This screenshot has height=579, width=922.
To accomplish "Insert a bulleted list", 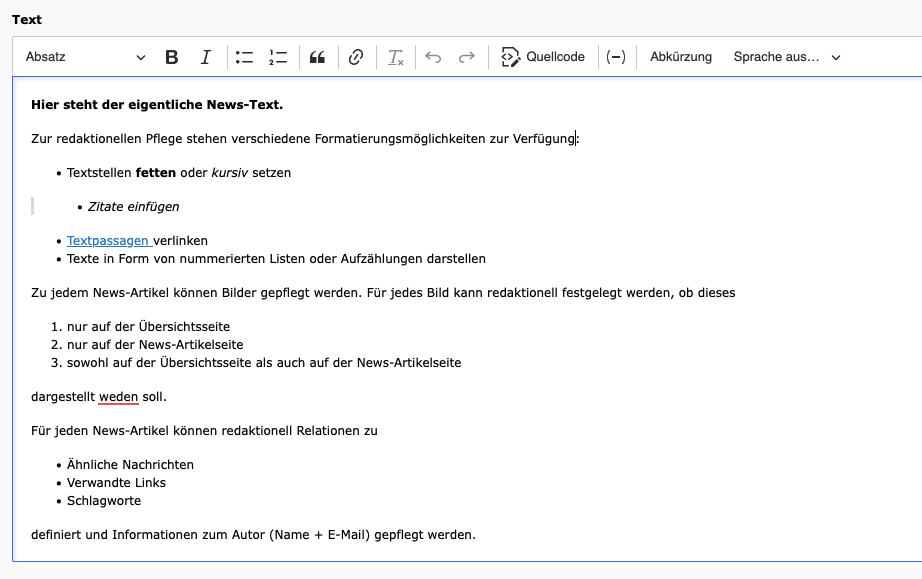I will 244,57.
